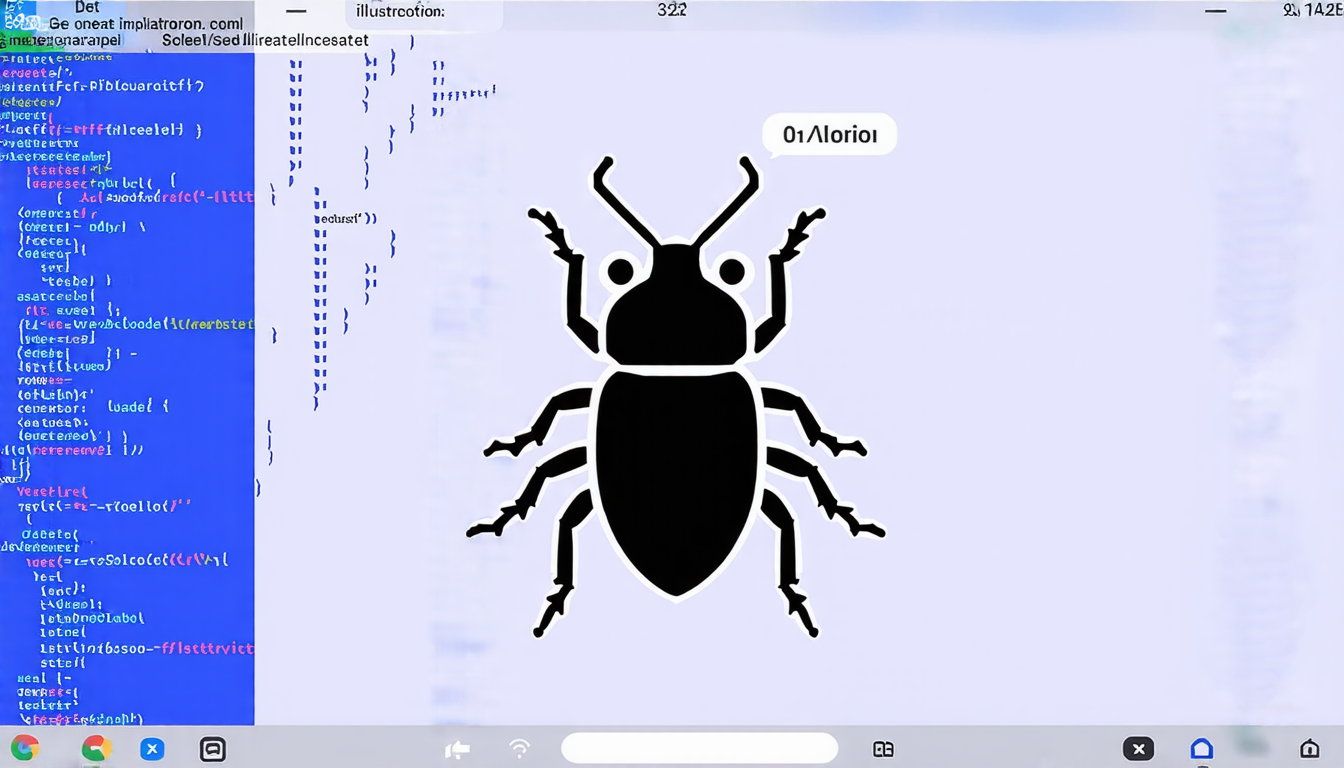Open the chat bubble icon in the taskbar
The width and height of the screenshot is (1344, 768).
tap(213, 748)
